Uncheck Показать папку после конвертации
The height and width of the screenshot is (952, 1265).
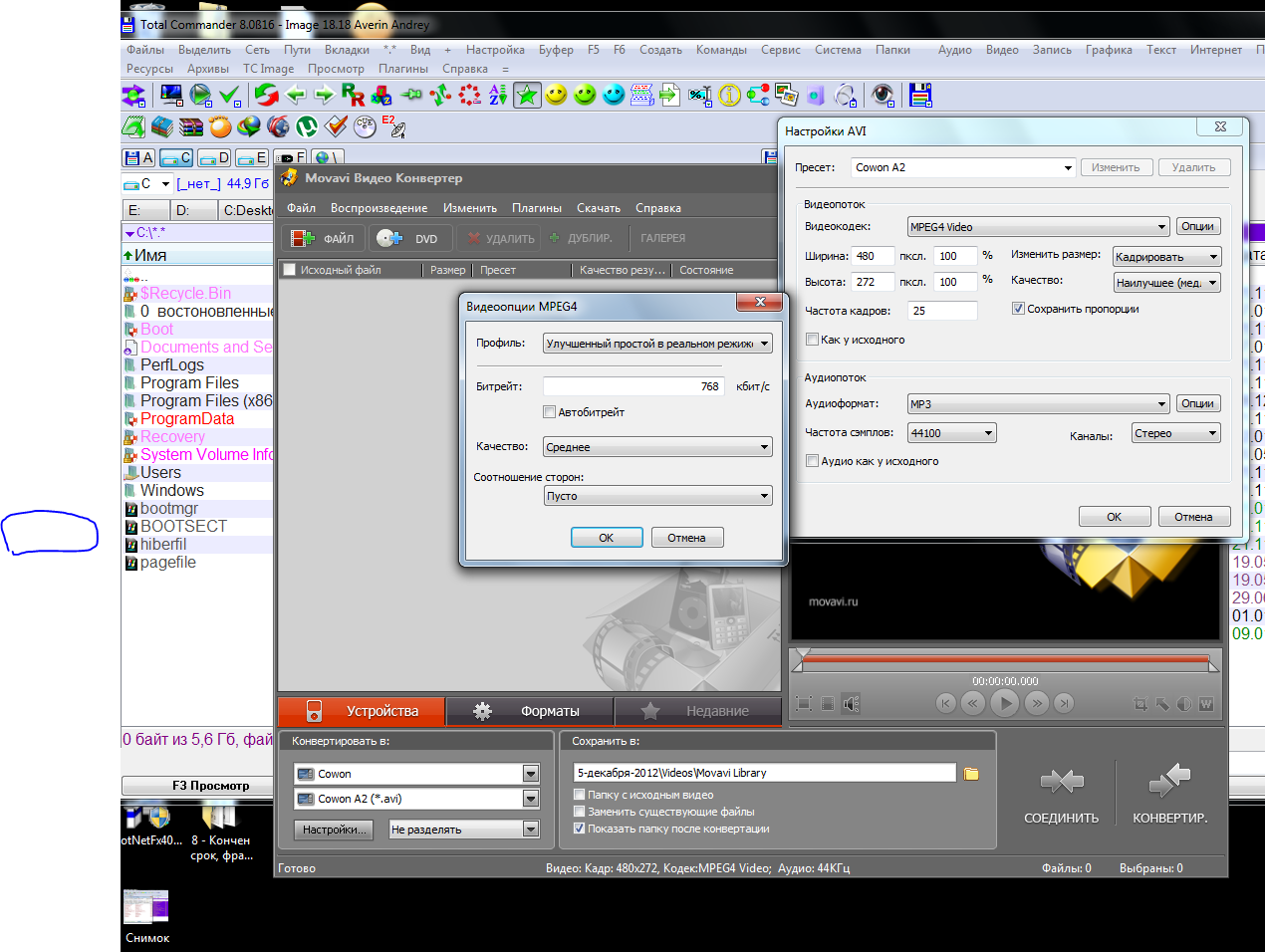[580, 829]
